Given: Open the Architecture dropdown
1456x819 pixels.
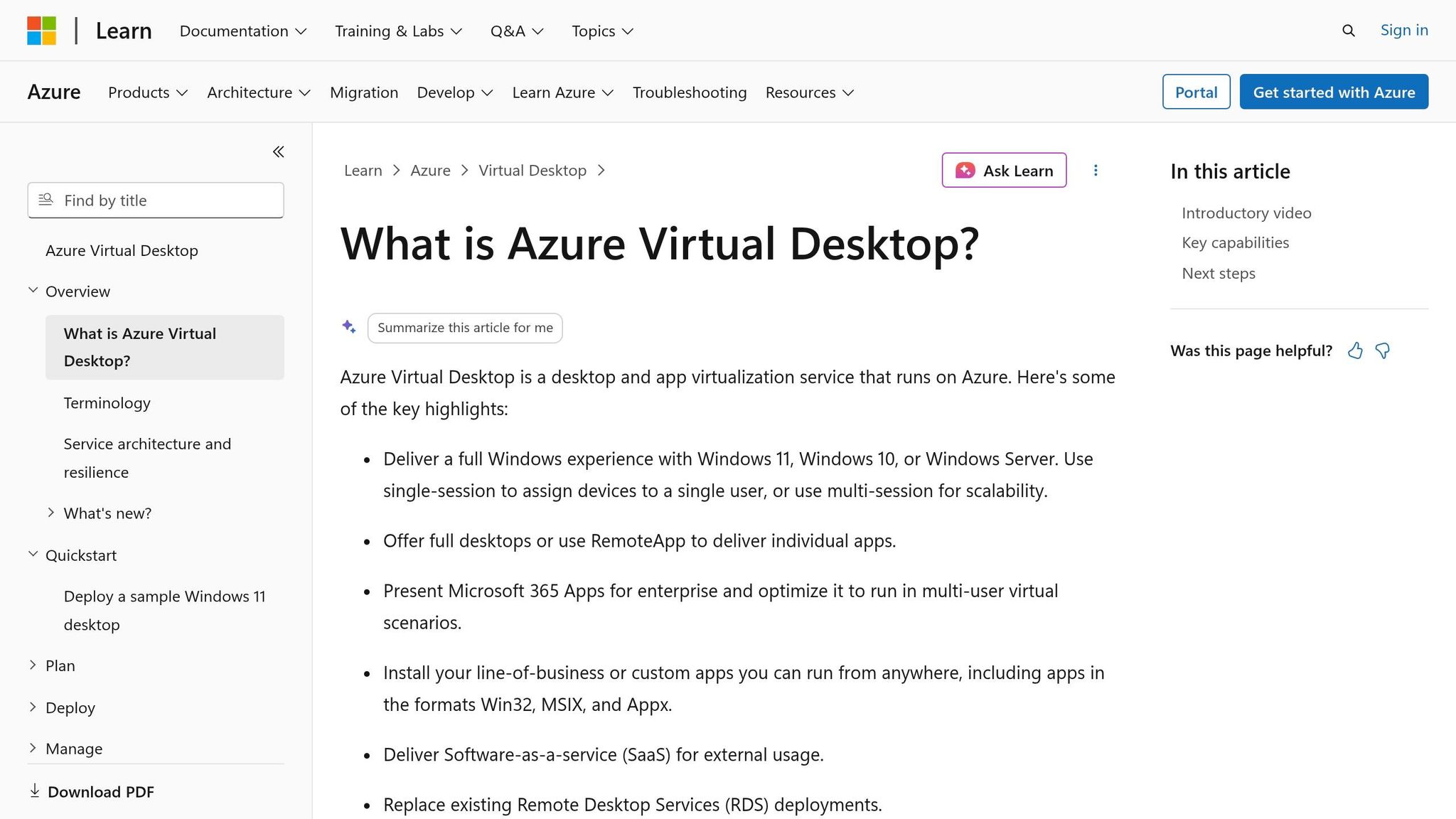Looking at the screenshot, I should [x=259, y=92].
